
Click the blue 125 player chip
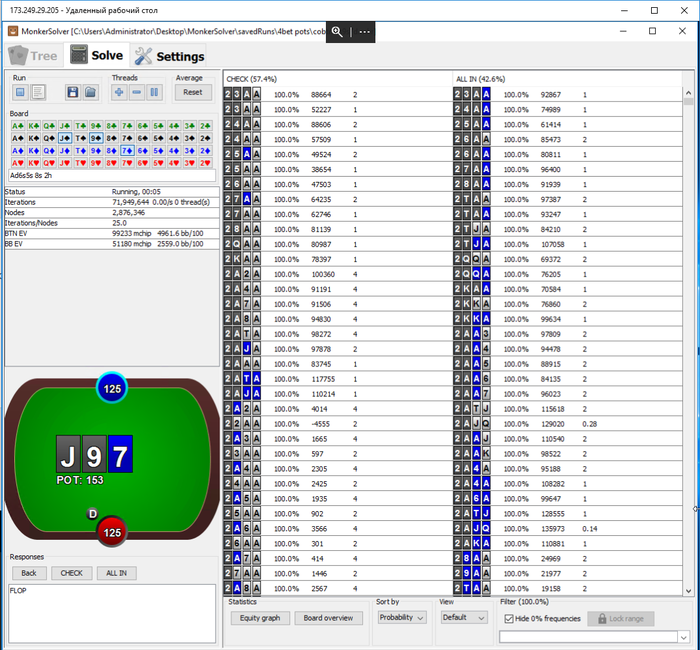[112, 388]
